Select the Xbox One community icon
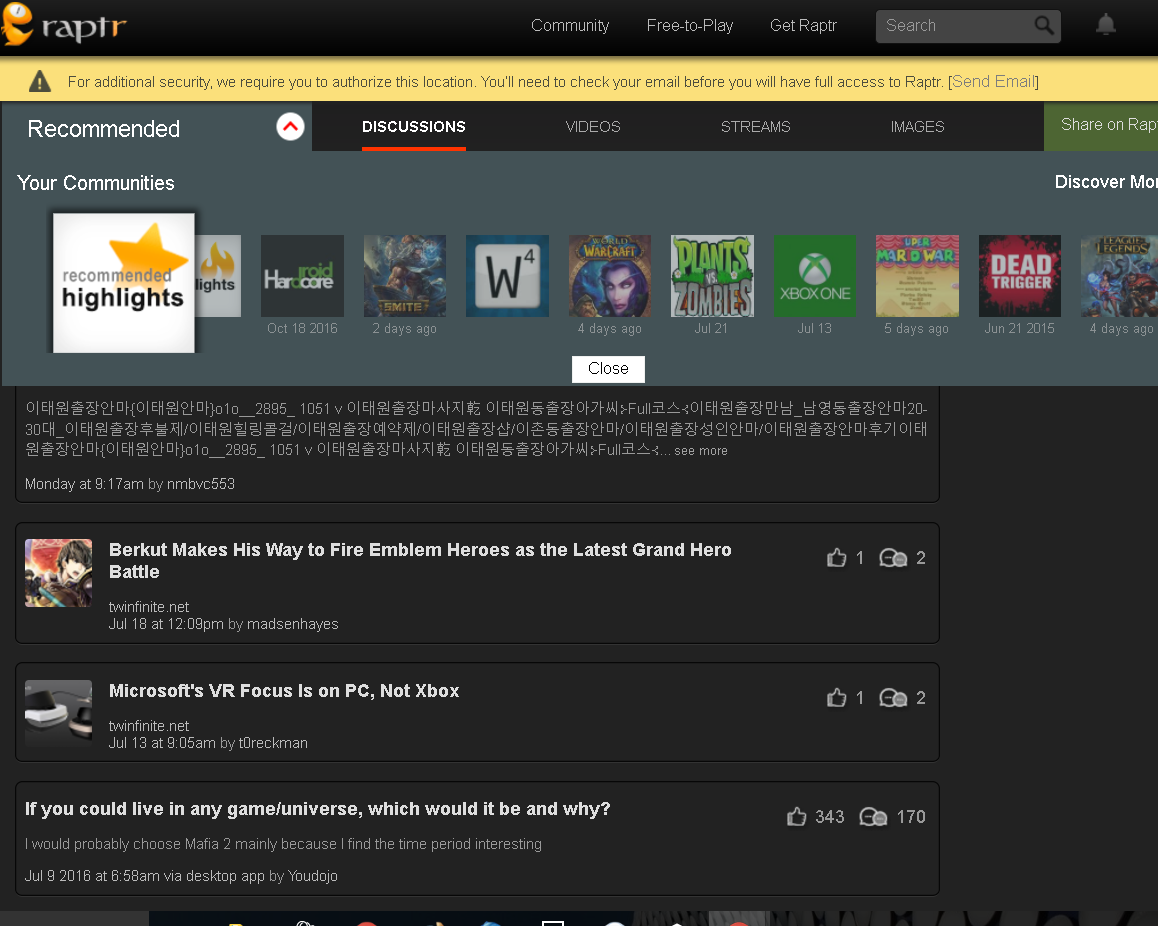Viewport: 1158px width, 926px height. [814, 276]
